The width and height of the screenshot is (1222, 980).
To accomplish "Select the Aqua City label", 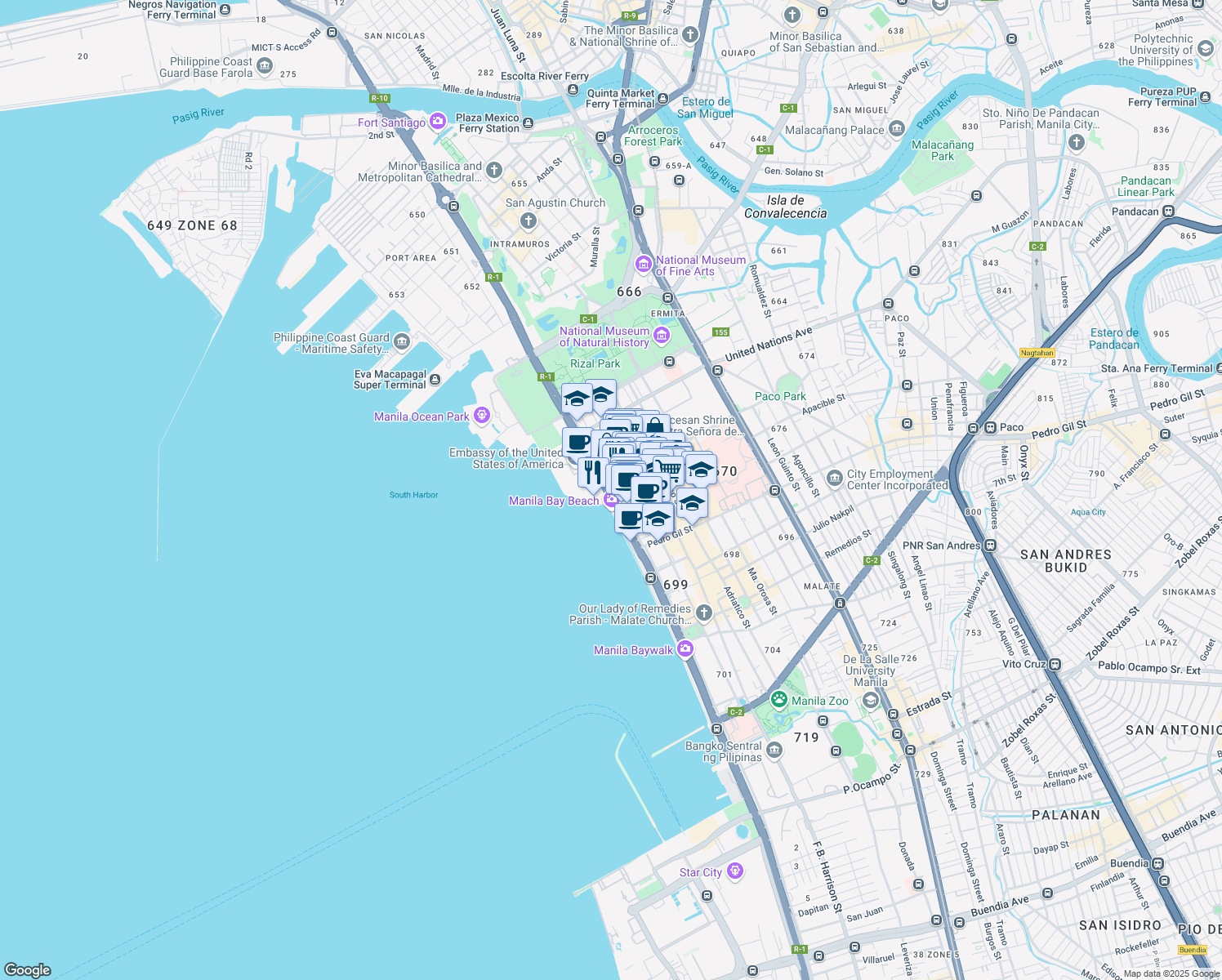I will [x=1088, y=512].
